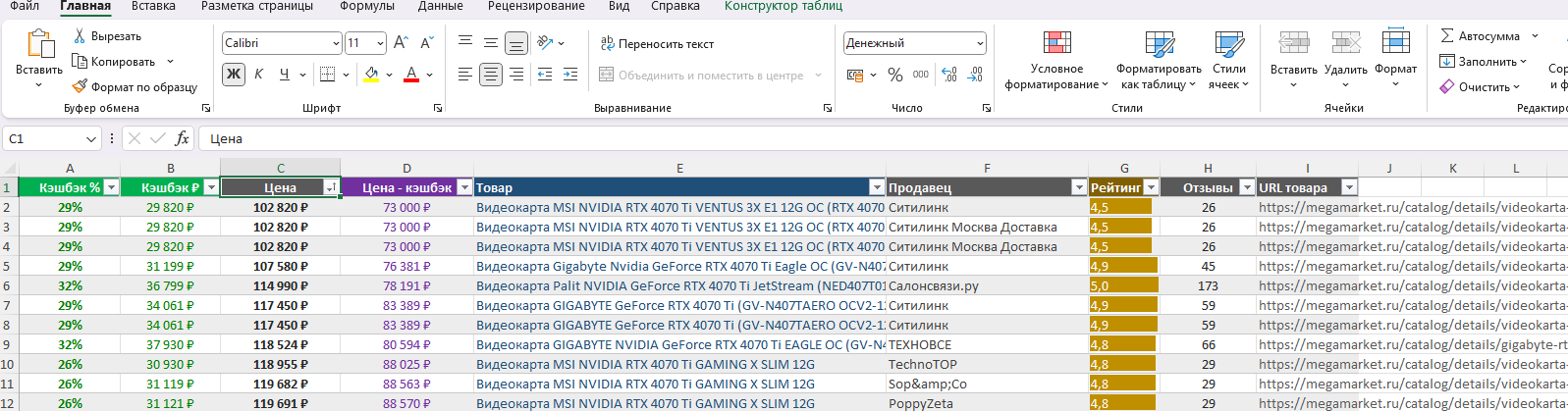The height and width of the screenshot is (411, 1568).
Task: Open the font size 11 dropdown
Action: pos(380,43)
